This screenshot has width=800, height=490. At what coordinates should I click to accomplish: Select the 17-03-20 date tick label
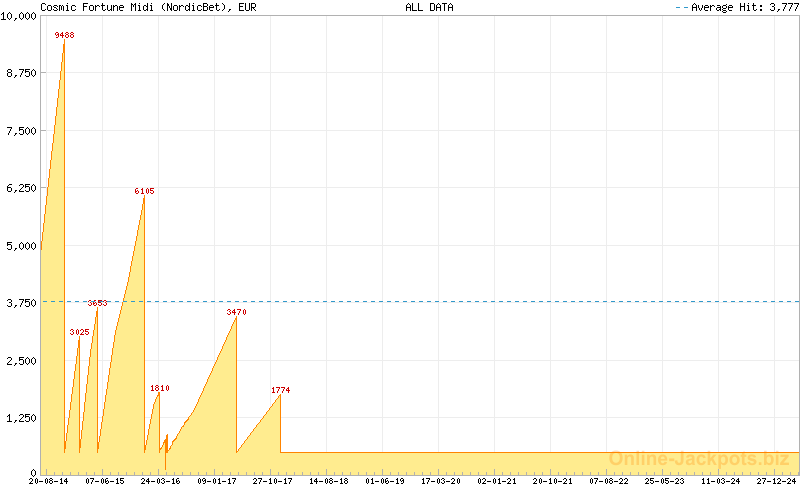[x=441, y=481]
